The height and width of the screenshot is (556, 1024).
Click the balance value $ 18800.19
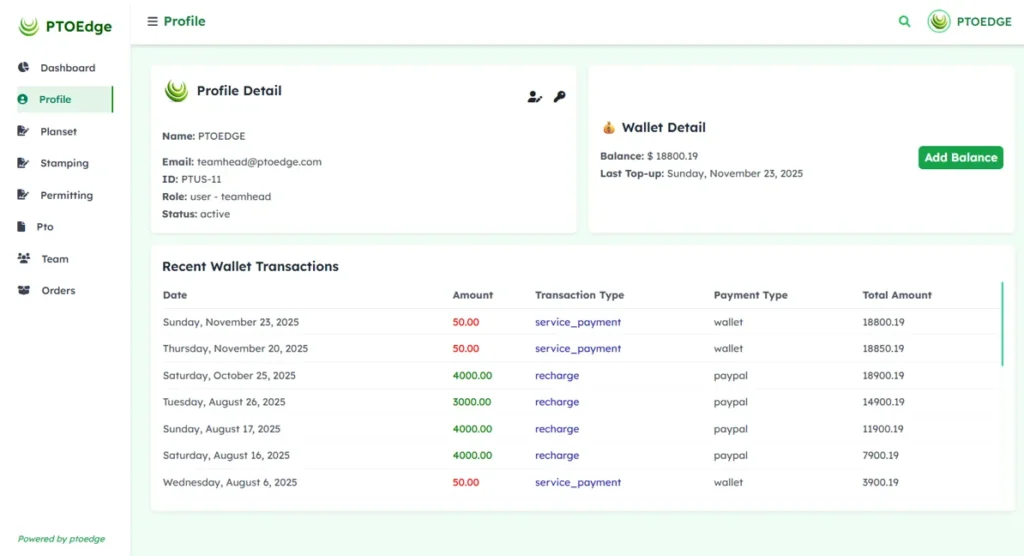pos(672,156)
